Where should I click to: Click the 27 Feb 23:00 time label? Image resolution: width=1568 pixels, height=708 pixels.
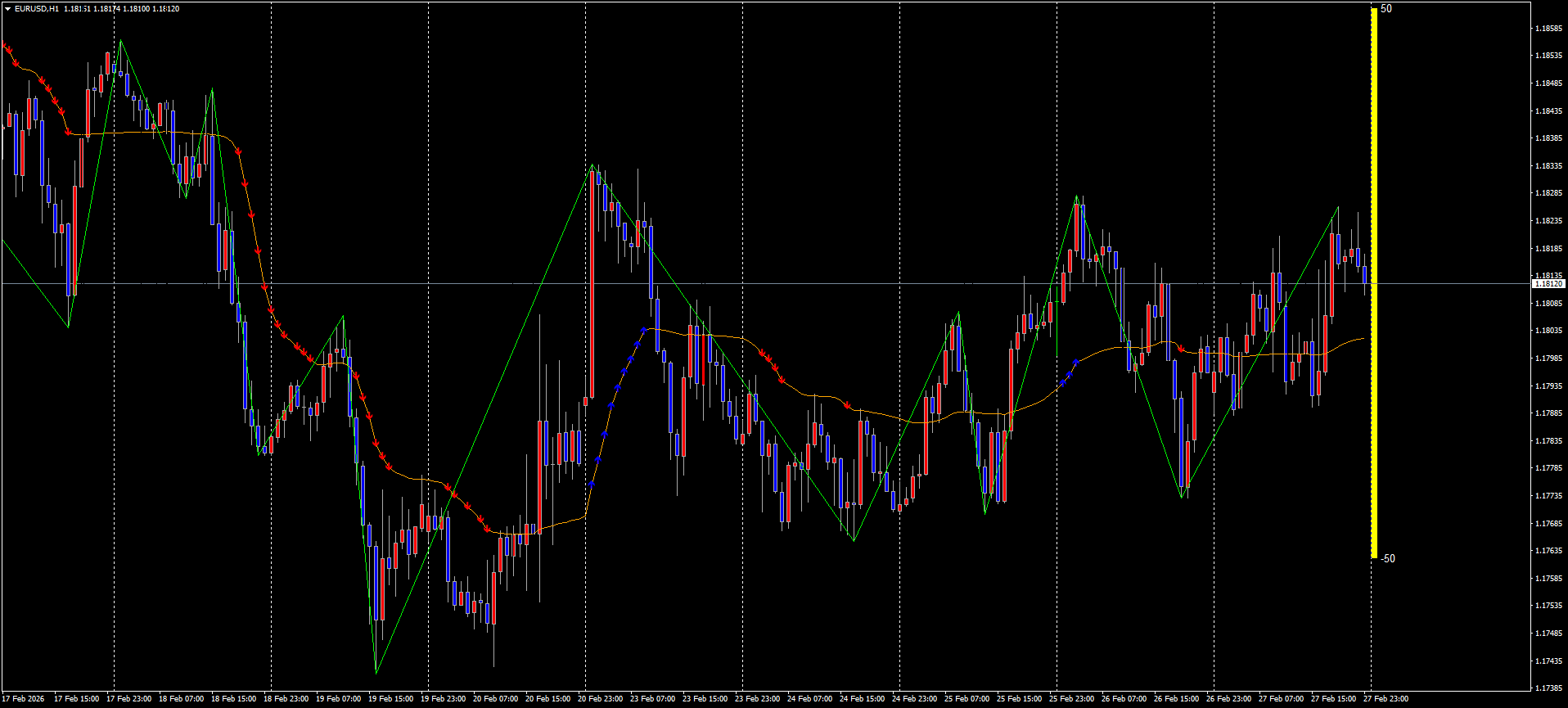(x=1386, y=699)
